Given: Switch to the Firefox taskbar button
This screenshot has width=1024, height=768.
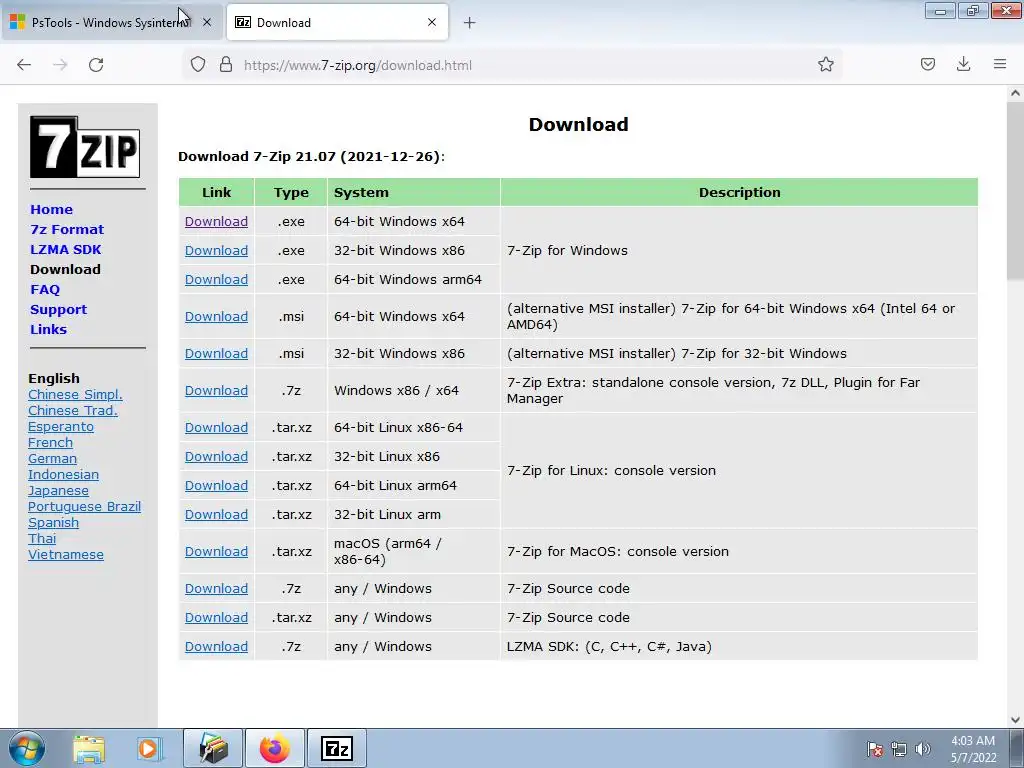Looking at the screenshot, I should click(x=275, y=748).
